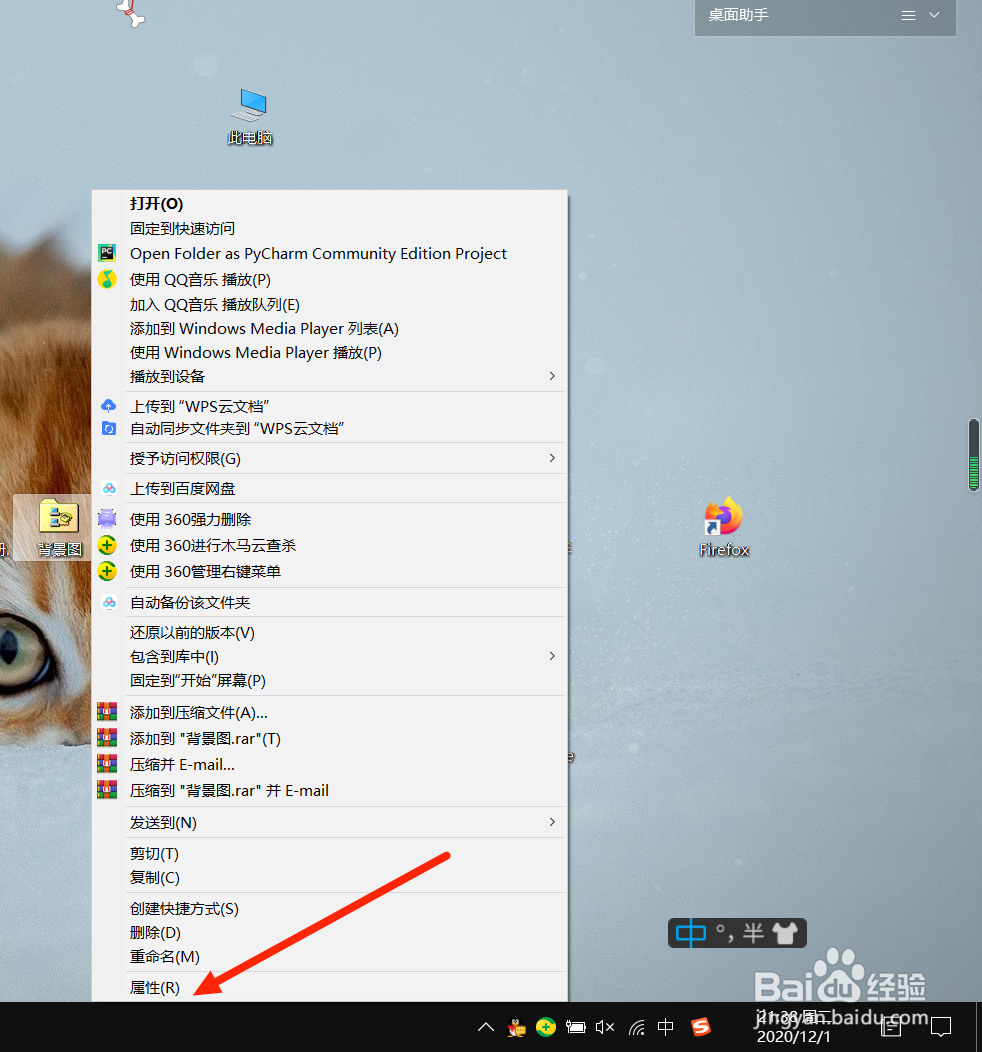Click the WinRAR icon beside 添加到压缩文件
Viewport: 982px width, 1052px height.
click(x=107, y=711)
